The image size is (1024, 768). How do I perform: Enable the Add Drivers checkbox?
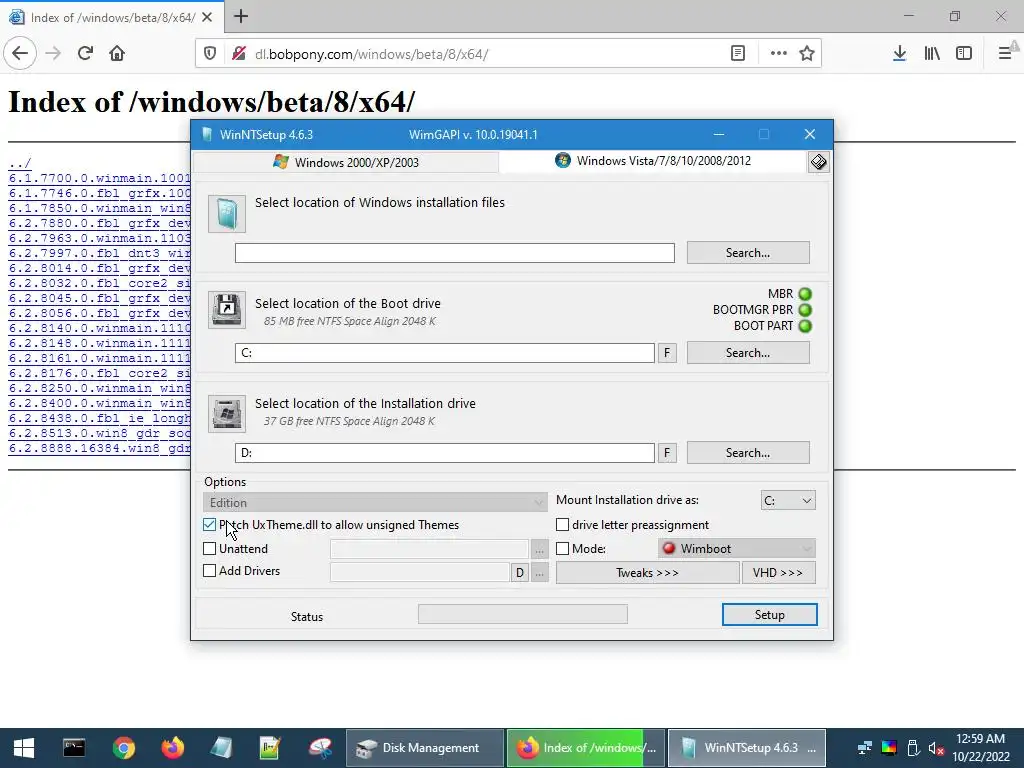tap(210, 571)
